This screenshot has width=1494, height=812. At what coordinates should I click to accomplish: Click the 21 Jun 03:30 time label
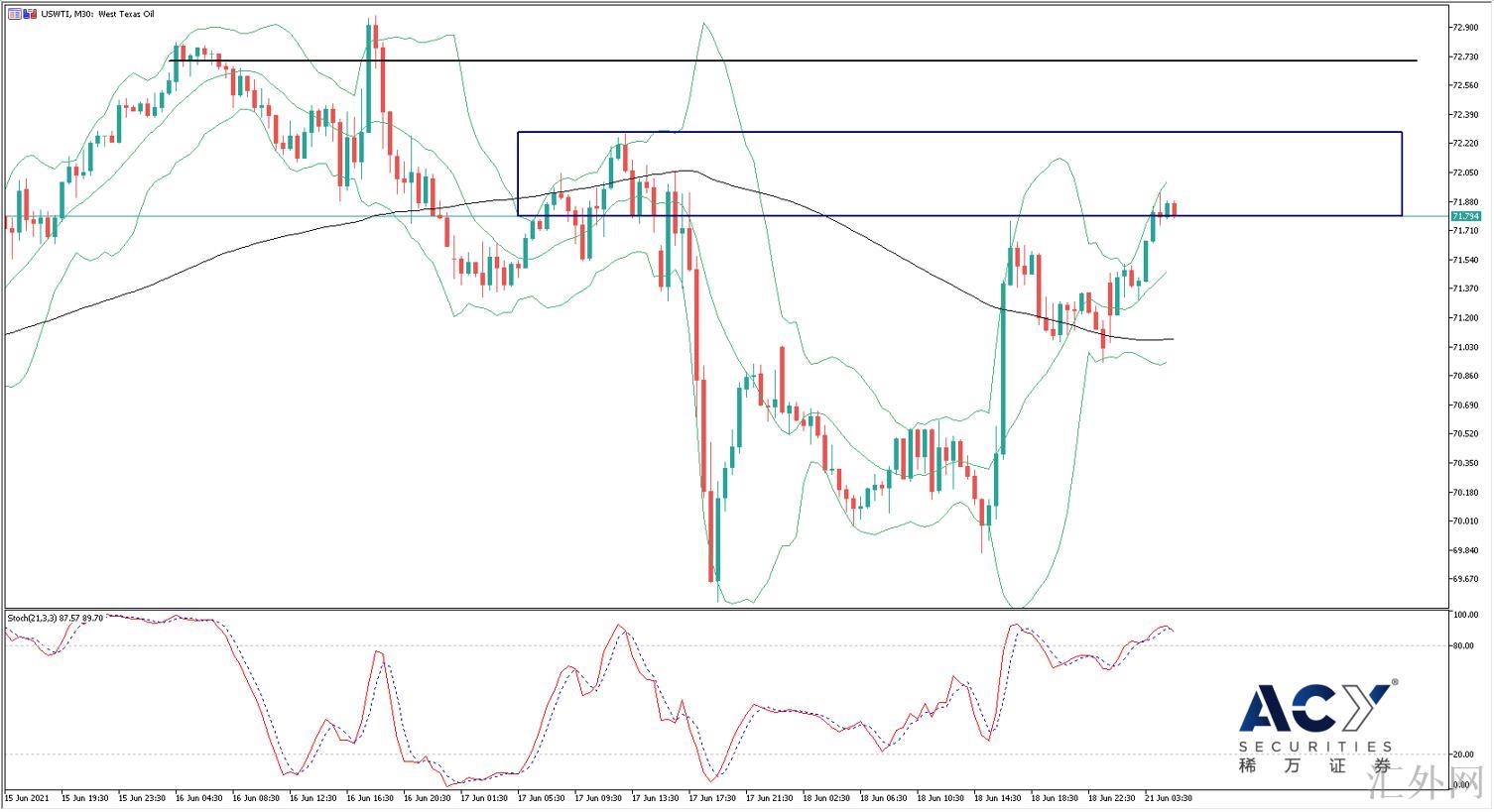tap(1168, 798)
